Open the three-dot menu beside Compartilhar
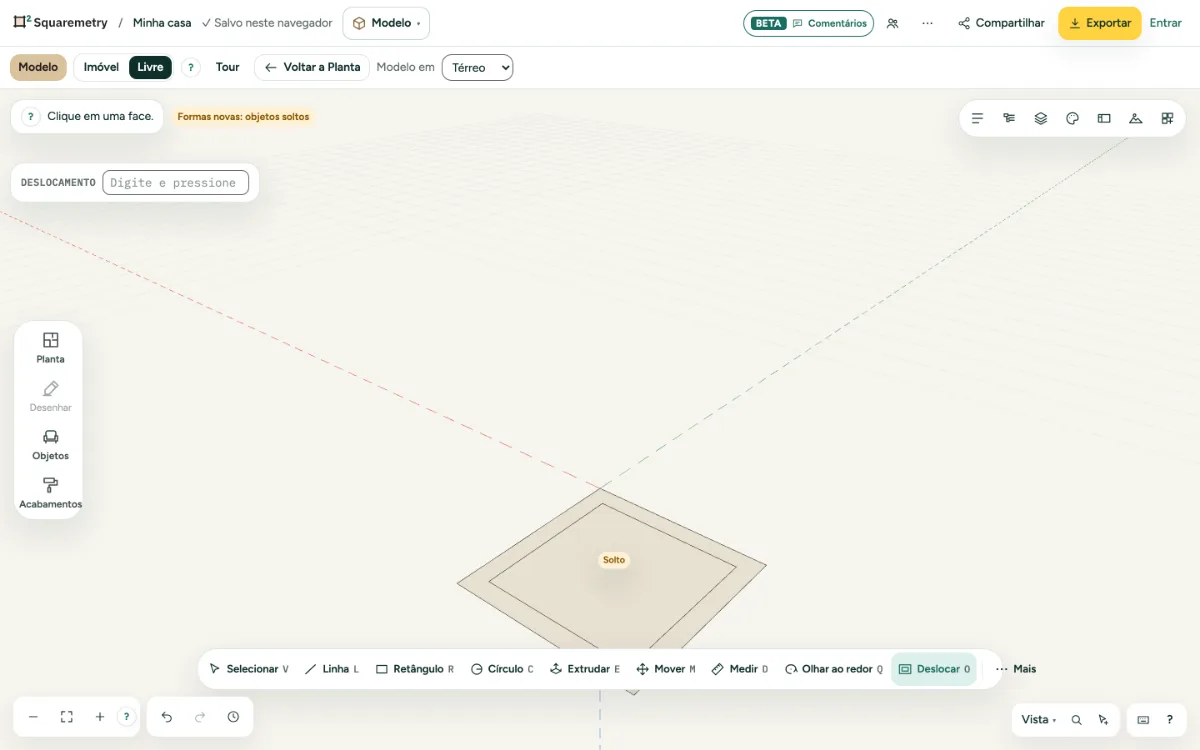 tap(928, 23)
